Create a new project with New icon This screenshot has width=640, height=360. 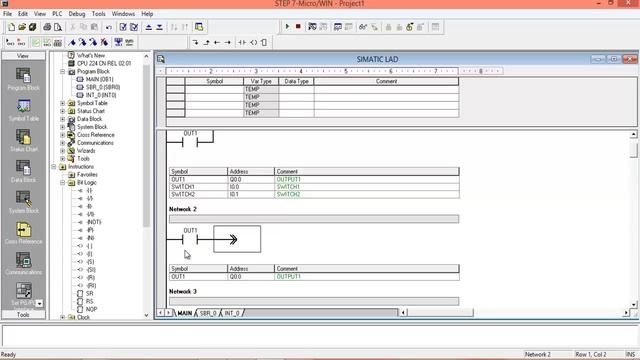click(11, 27)
